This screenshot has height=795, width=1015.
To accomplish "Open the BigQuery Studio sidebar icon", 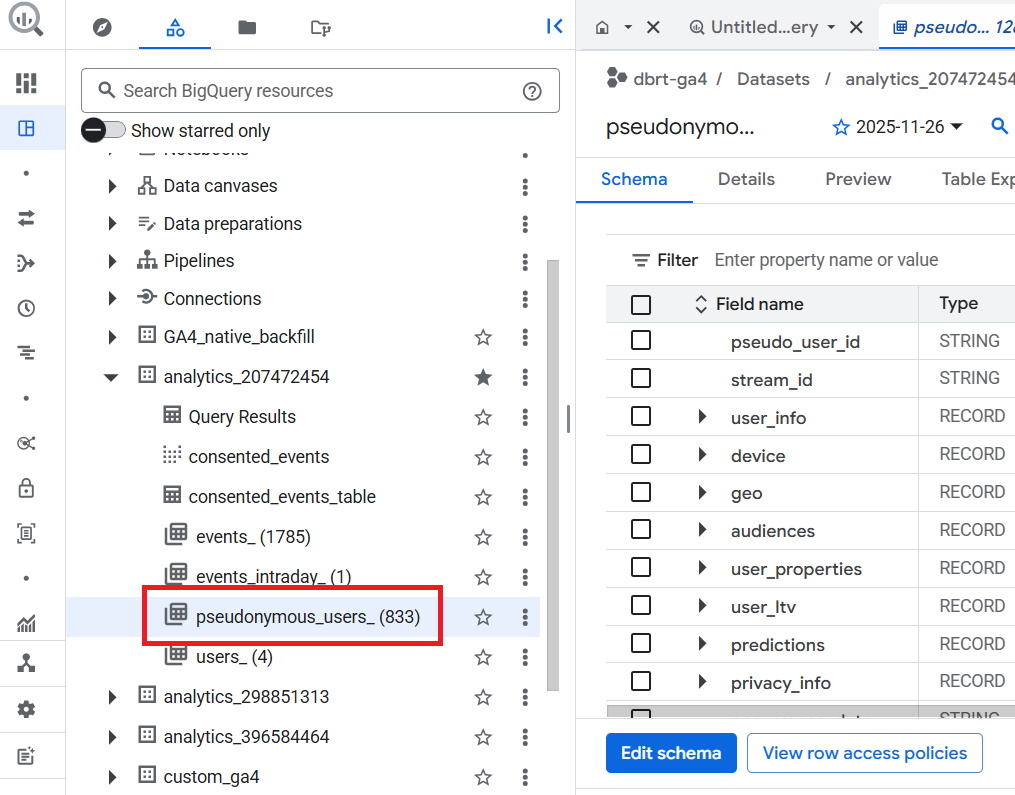I will pos(26,128).
